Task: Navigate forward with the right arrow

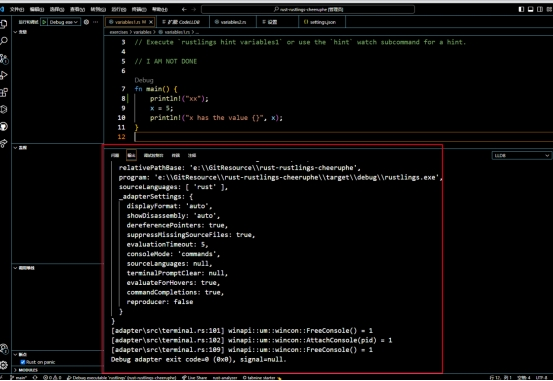Action: click(x=193, y=9)
